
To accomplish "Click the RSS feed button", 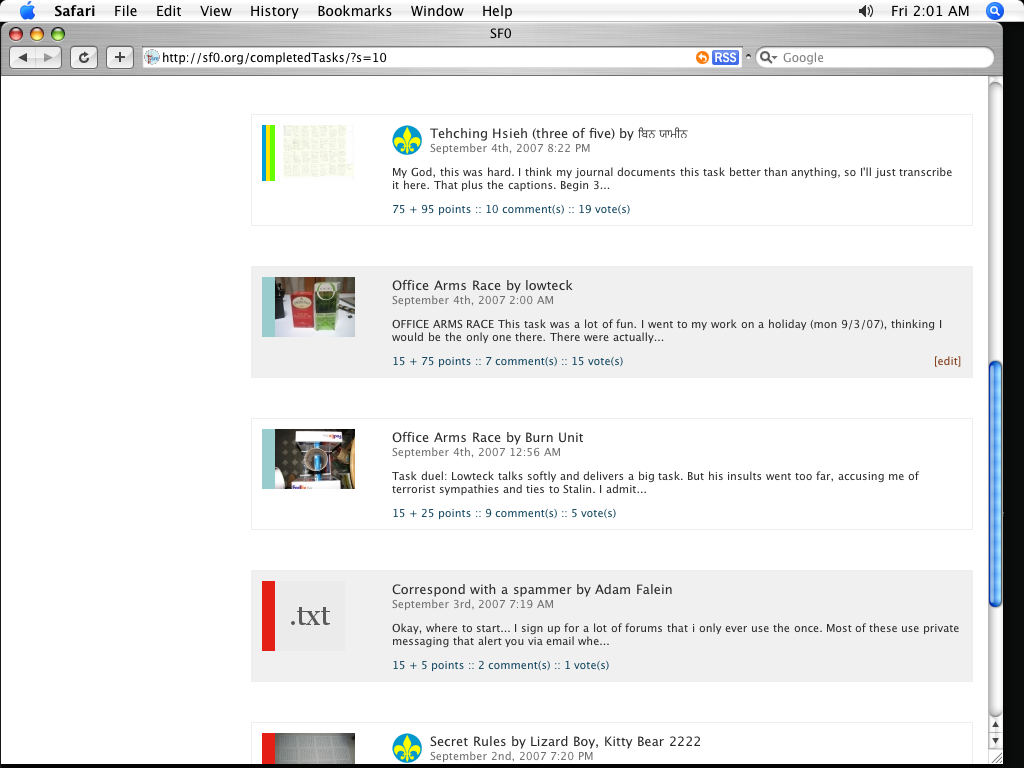I will (725, 58).
